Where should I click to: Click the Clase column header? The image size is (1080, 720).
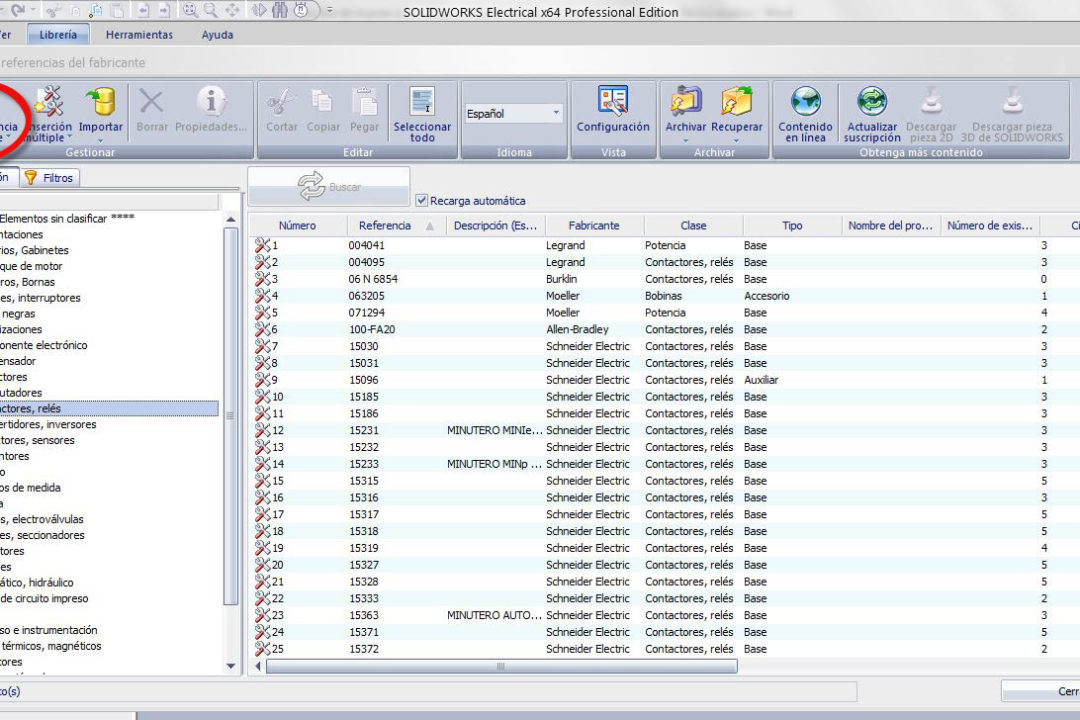693,225
